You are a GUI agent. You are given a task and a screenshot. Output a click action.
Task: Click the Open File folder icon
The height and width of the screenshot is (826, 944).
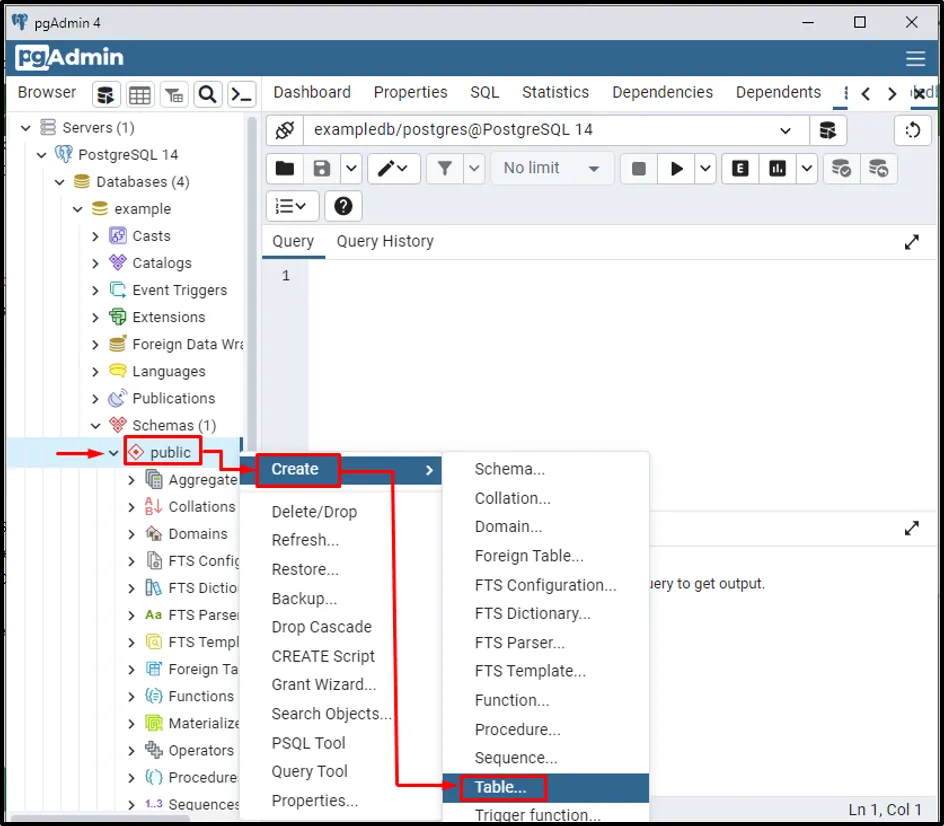coord(285,168)
